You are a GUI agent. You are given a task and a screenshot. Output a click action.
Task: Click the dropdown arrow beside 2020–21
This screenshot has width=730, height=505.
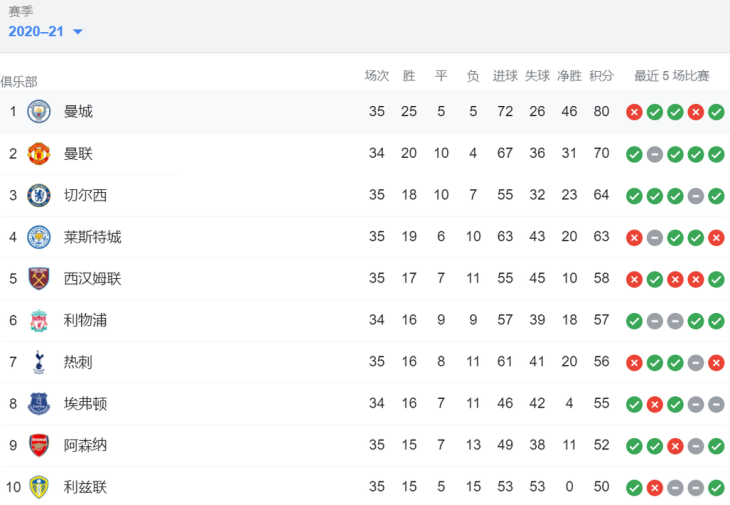pyautogui.click(x=78, y=32)
